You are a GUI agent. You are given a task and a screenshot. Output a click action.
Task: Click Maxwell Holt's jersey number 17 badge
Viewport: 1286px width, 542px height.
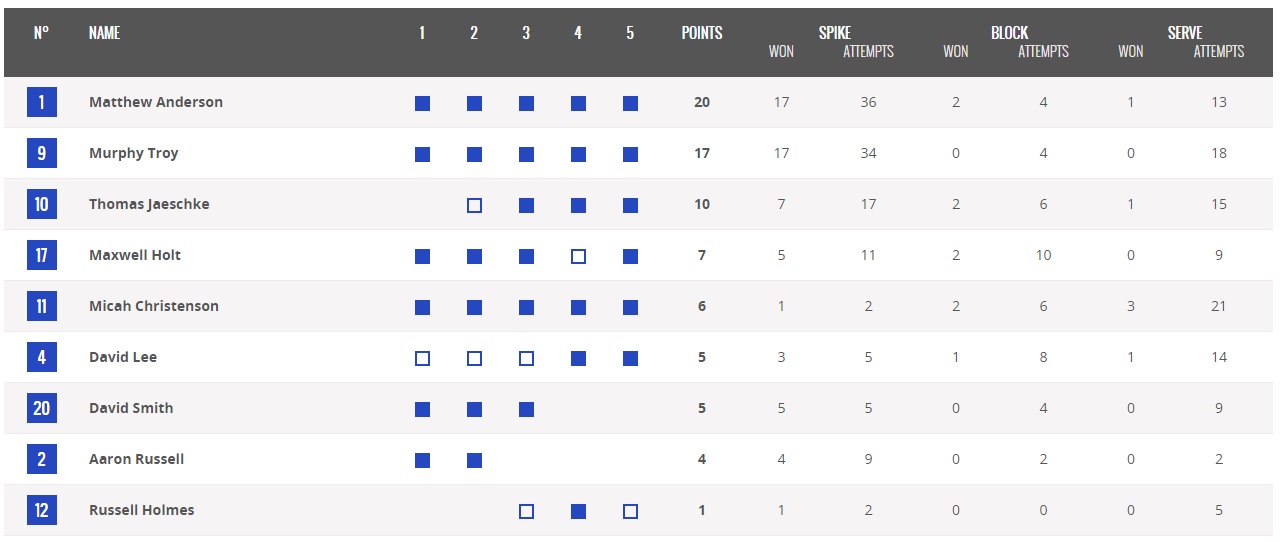[x=42, y=255]
